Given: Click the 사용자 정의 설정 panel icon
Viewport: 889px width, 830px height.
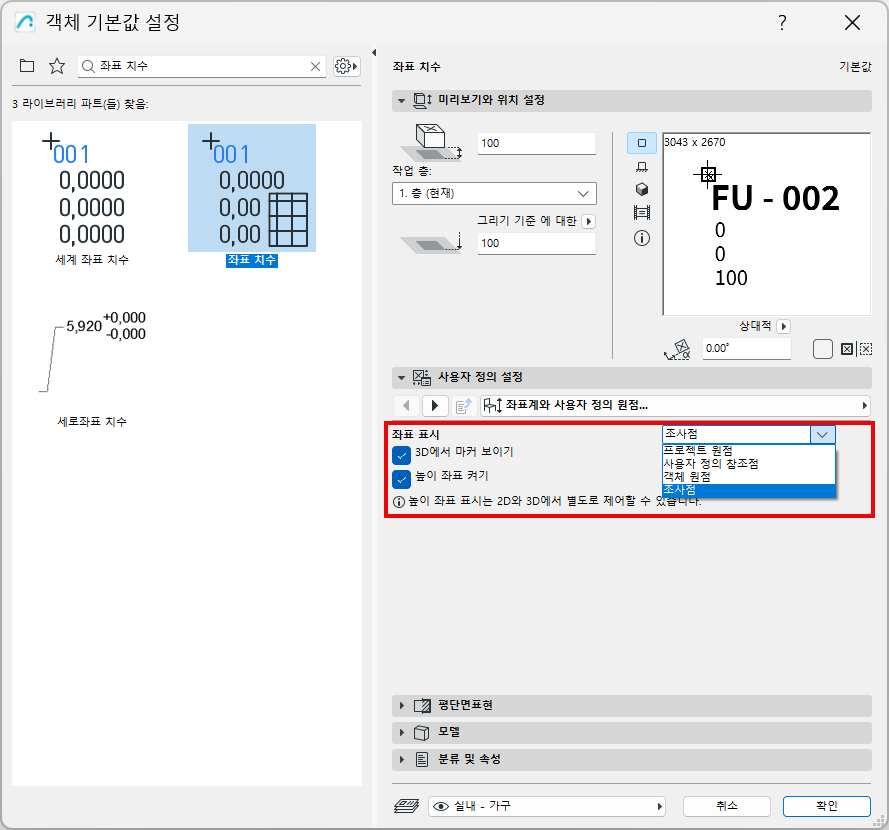Looking at the screenshot, I should click(422, 378).
